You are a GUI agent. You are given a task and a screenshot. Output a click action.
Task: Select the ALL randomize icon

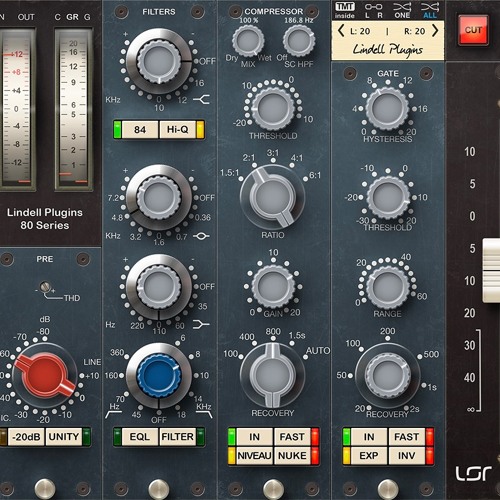pos(430,10)
